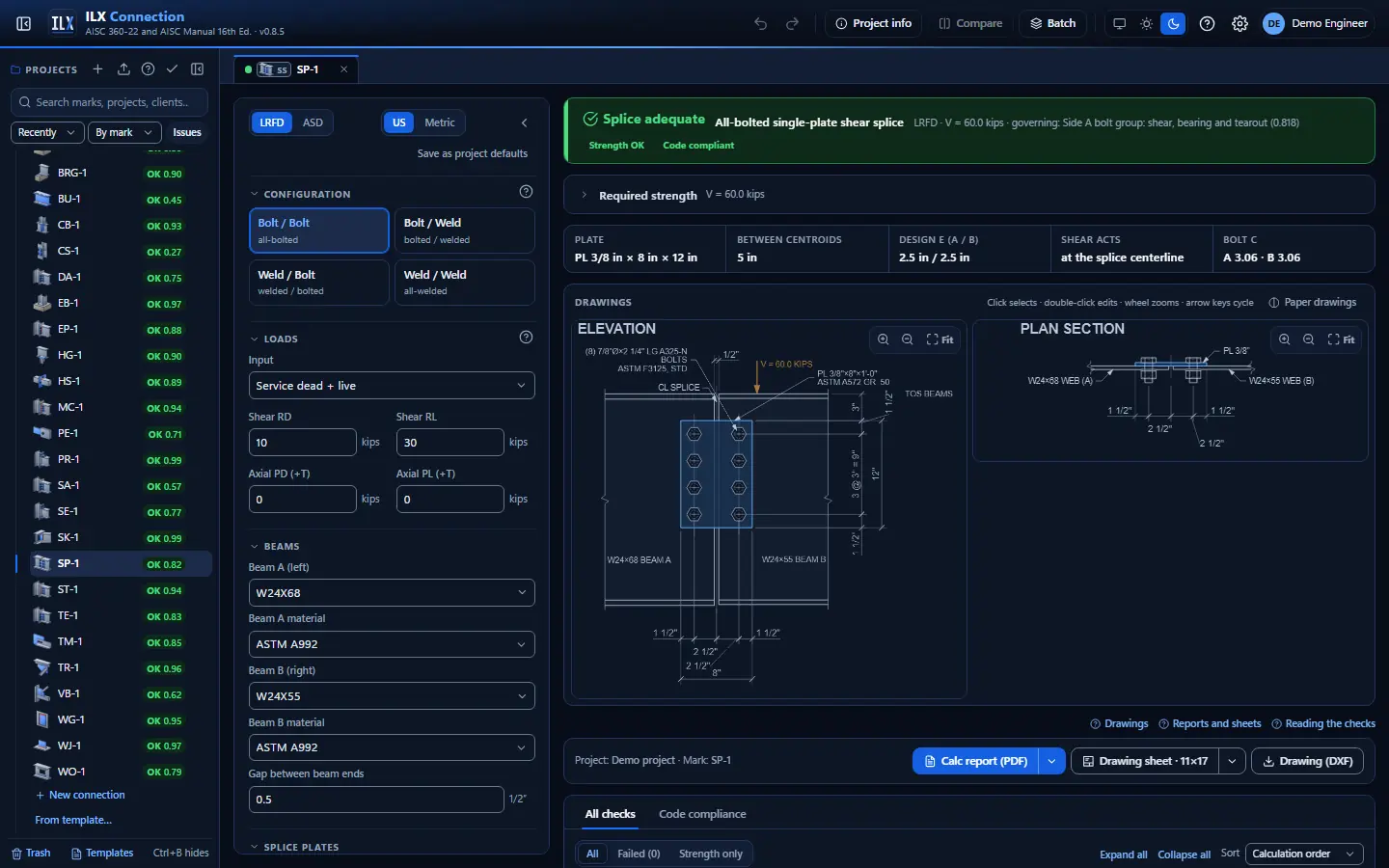The image size is (1389, 868).
Task: Open Demo Engineer user avatar
Action: [x=1273, y=23]
